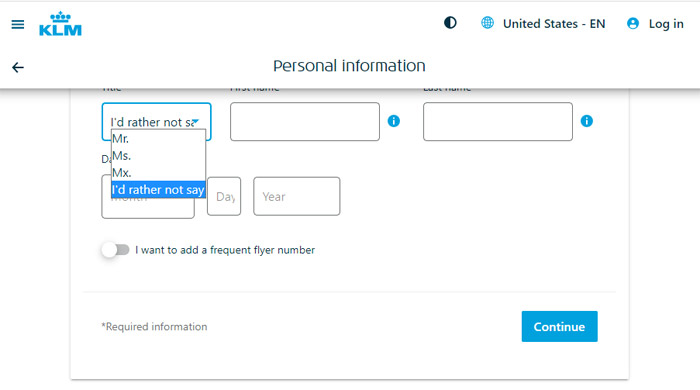Show info for Last name field
Image resolution: width=700 pixels, height=390 pixels.
click(587, 121)
